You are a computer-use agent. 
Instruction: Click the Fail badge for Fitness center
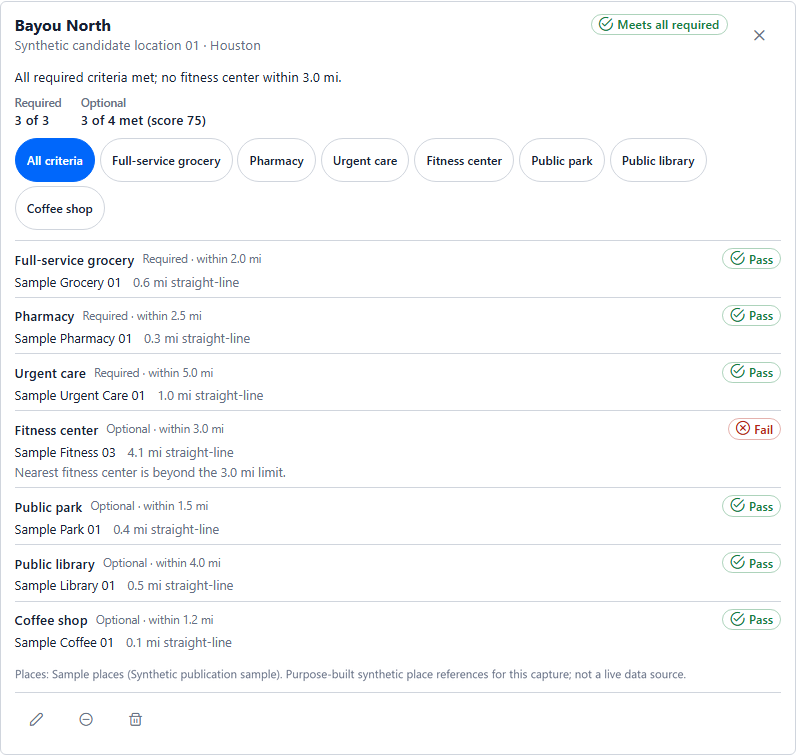click(x=754, y=430)
